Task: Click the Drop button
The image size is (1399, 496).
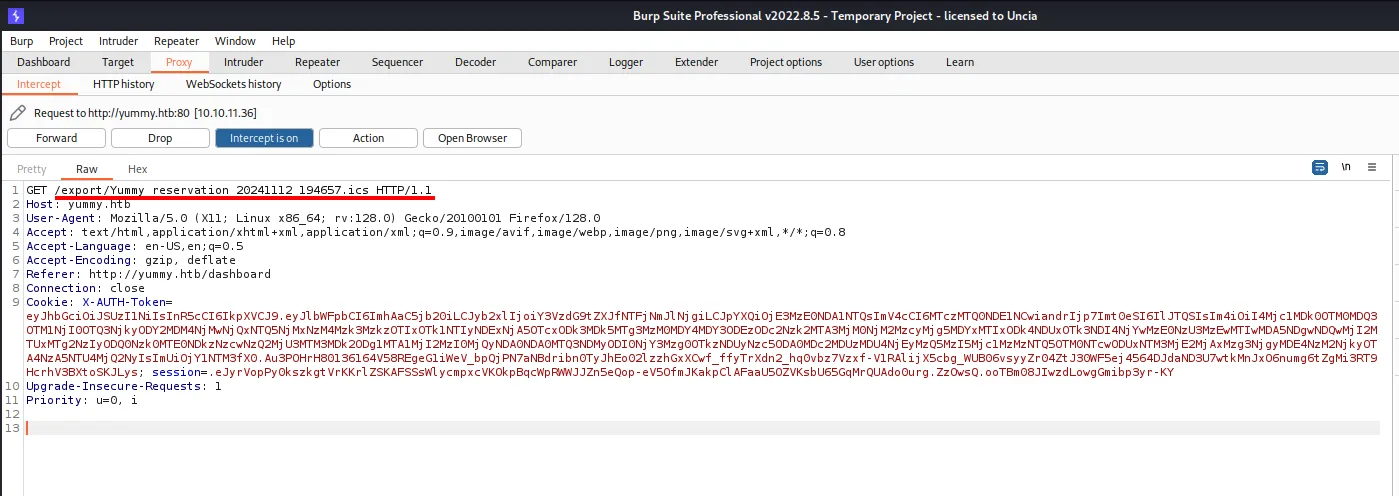Action: [160, 138]
